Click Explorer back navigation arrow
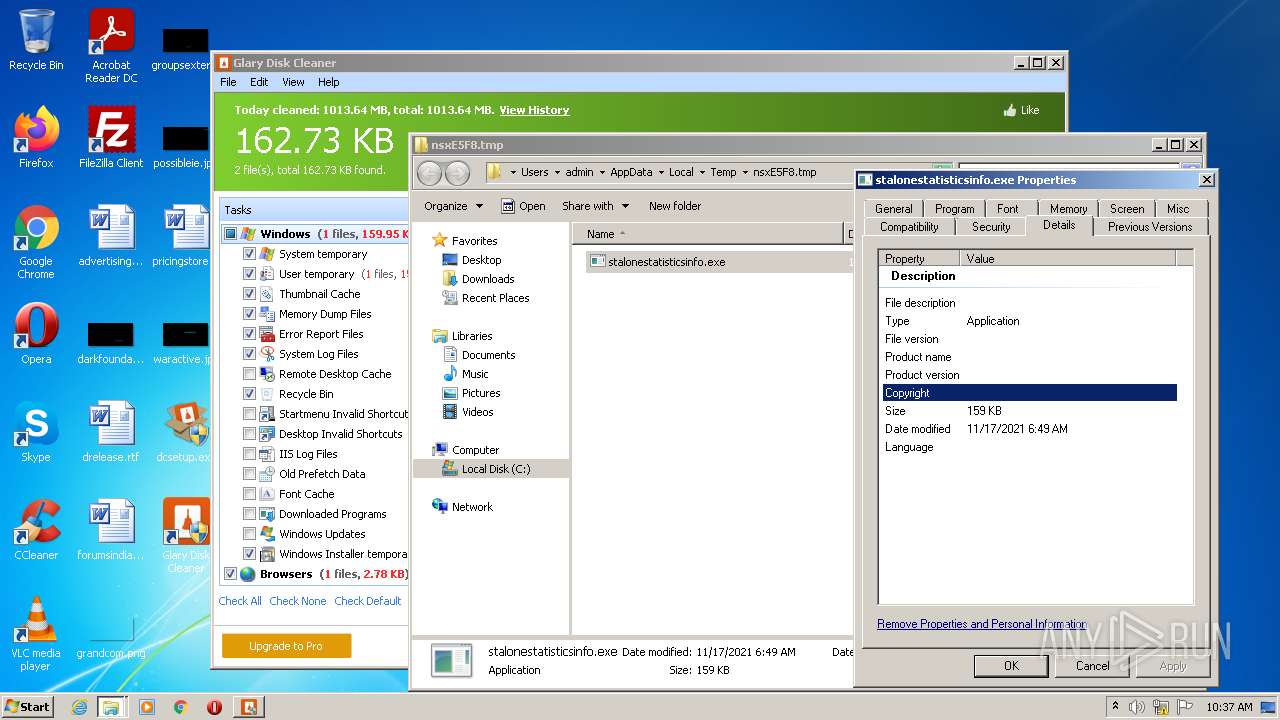 pos(429,172)
